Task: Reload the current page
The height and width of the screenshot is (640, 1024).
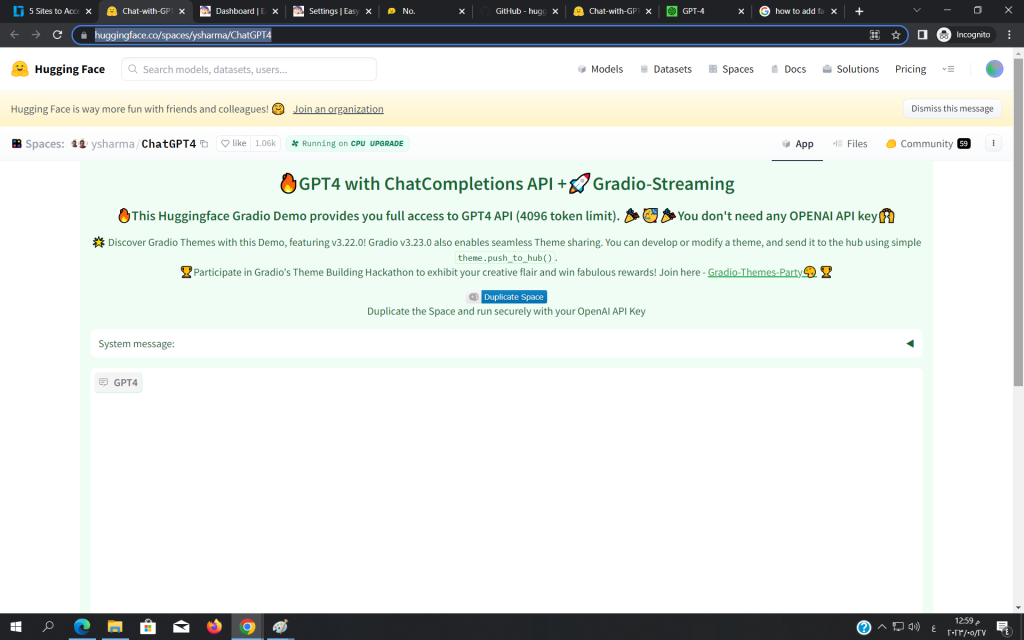Action: 57,35
